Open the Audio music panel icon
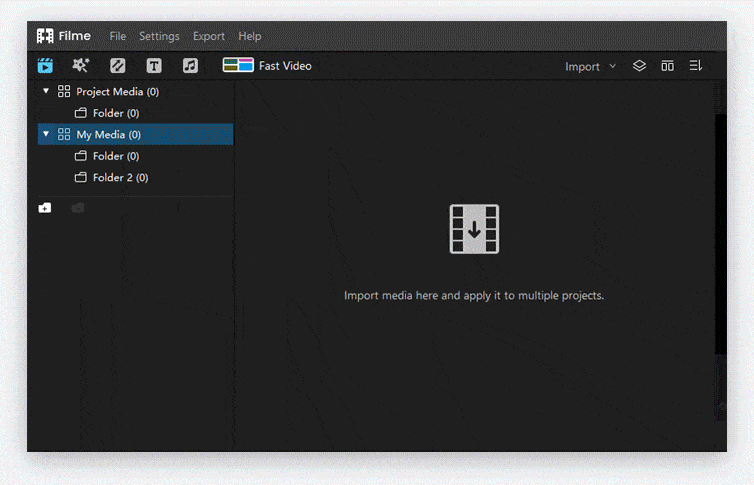This screenshot has width=754, height=485. coord(190,66)
